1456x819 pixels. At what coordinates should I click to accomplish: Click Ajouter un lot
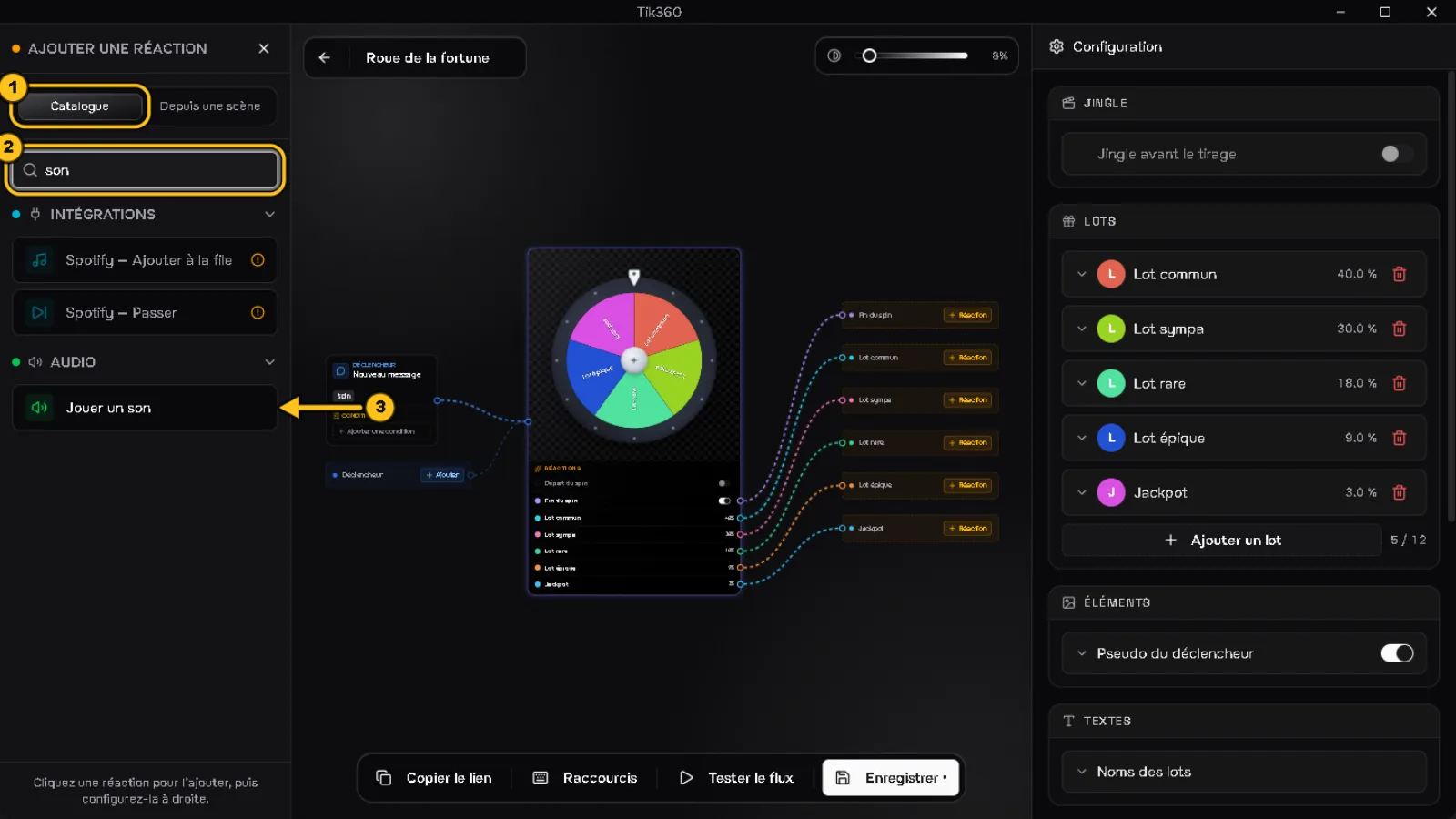[x=1222, y=541]
